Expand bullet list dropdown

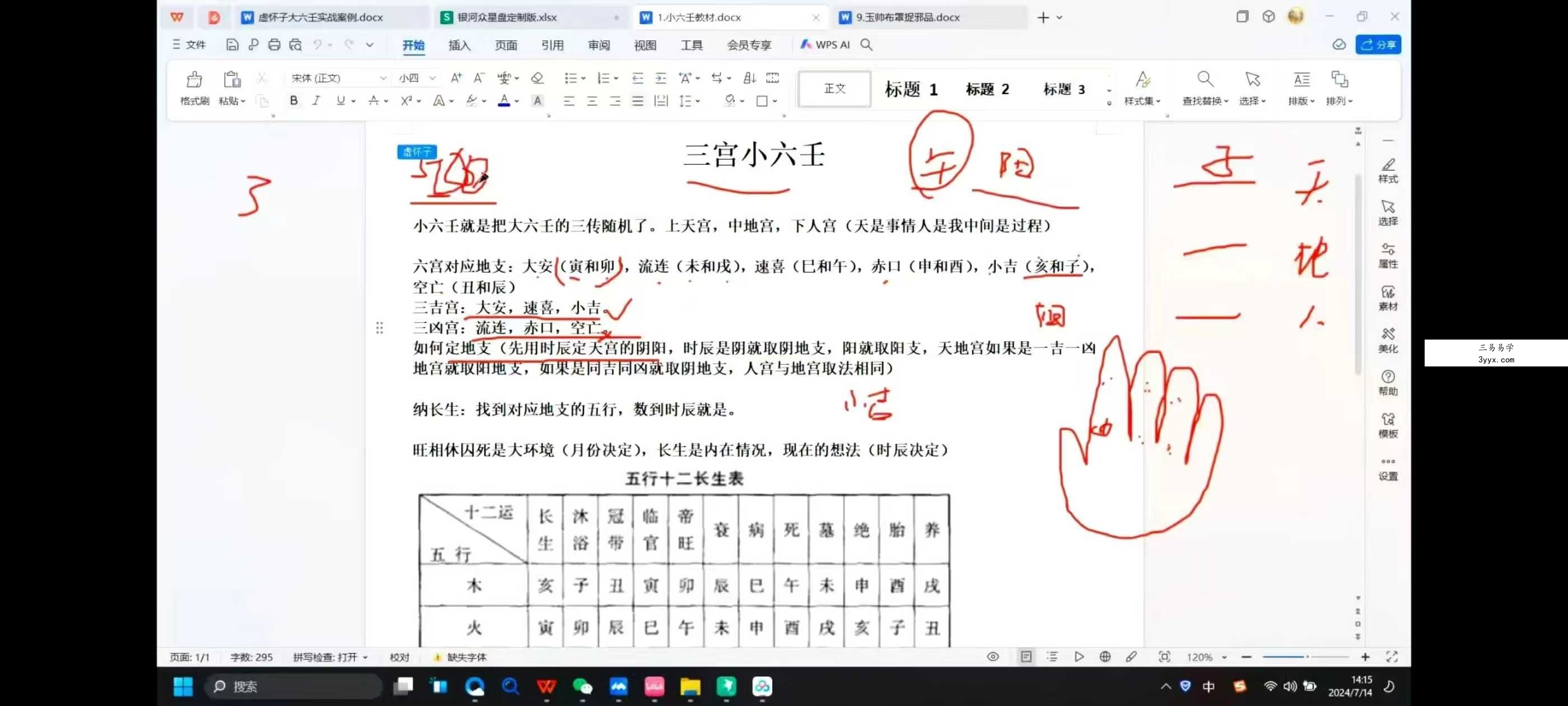coord(582,78)
